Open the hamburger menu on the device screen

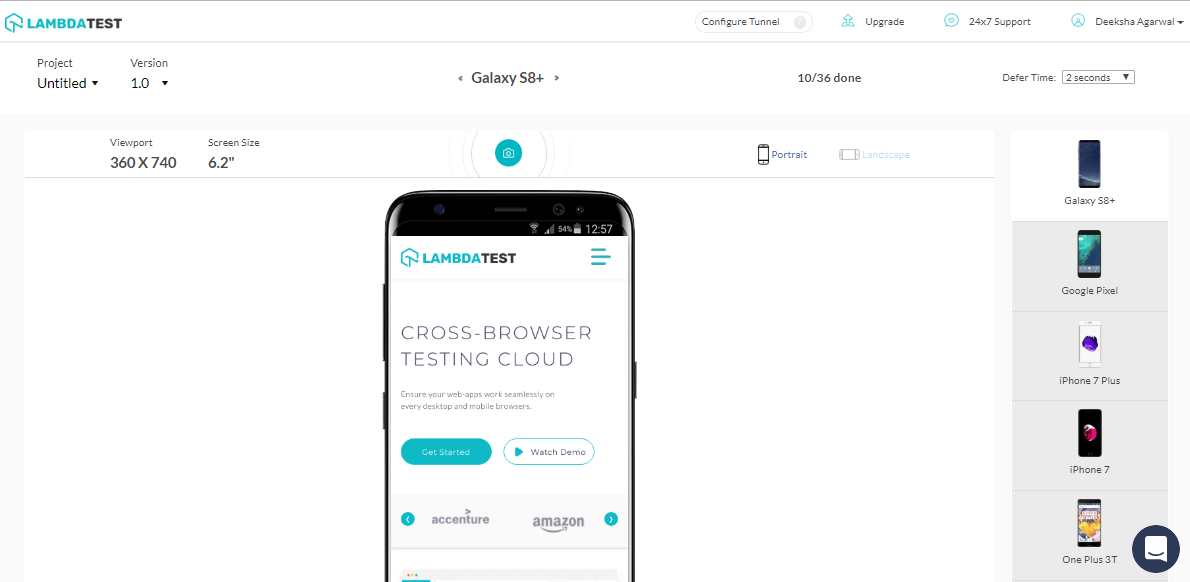[x=600, y=257]
